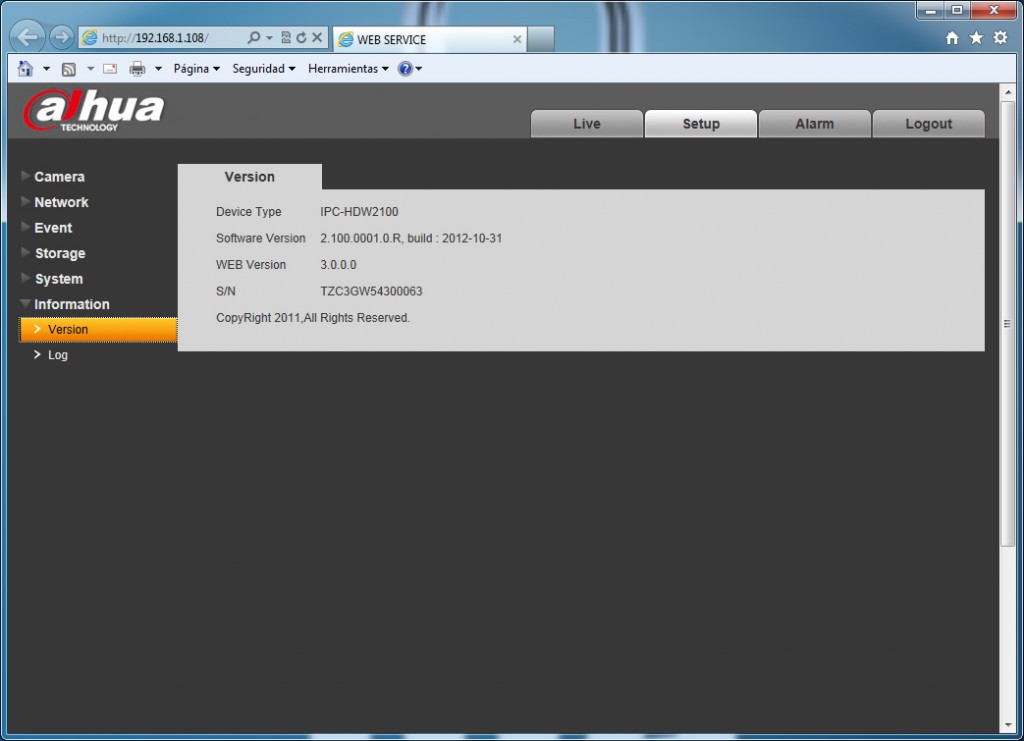Expand the Camera section in the sidebar
Viewport: 1024px width, 741px height.
(59, 176)
